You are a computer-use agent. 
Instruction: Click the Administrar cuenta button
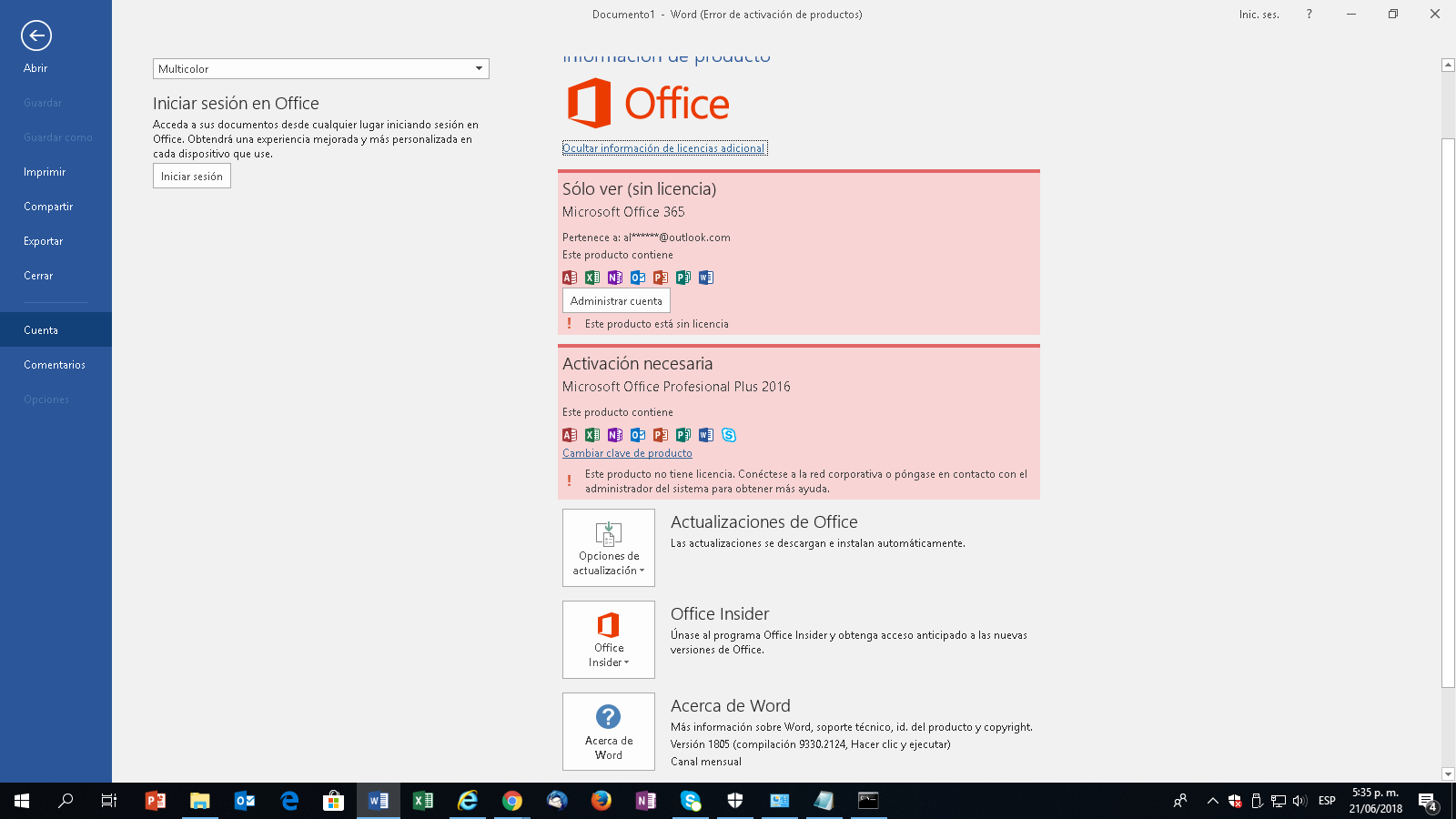coord(616,300)
